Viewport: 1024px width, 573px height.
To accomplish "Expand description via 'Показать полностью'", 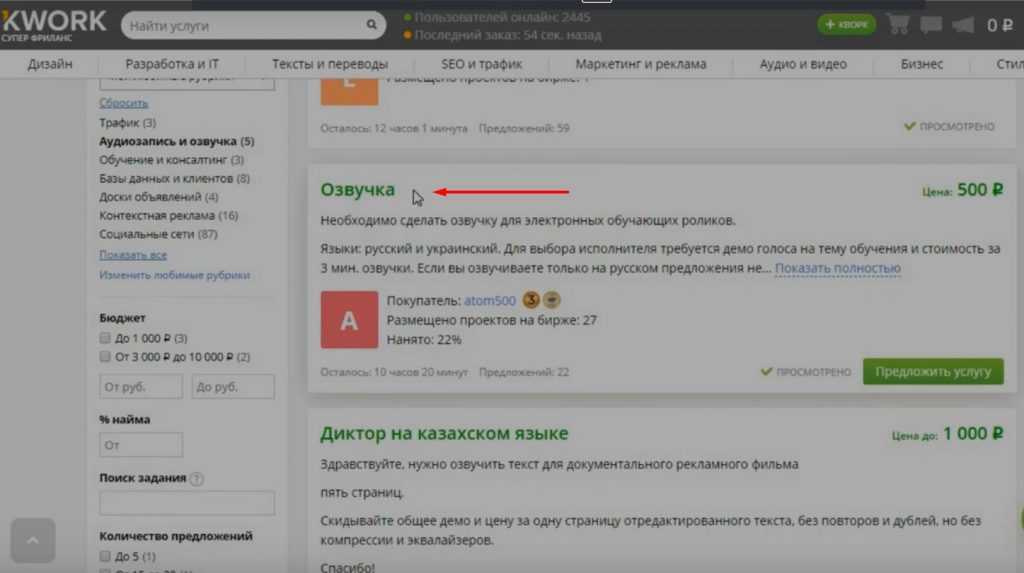I will (x=837, y=268).
